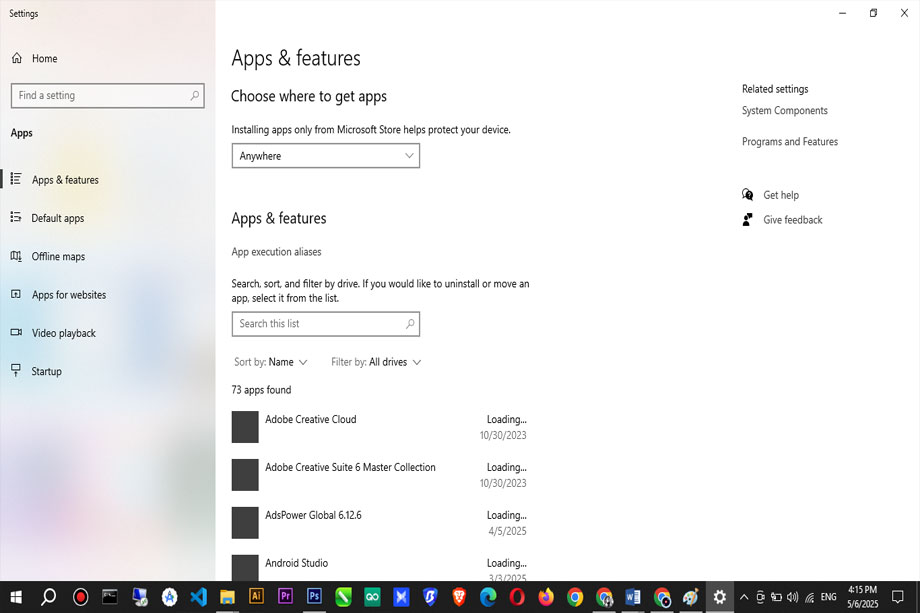Click the Get help link
Viewport: 920px width, 613px height.
click(x=781, y=195)
